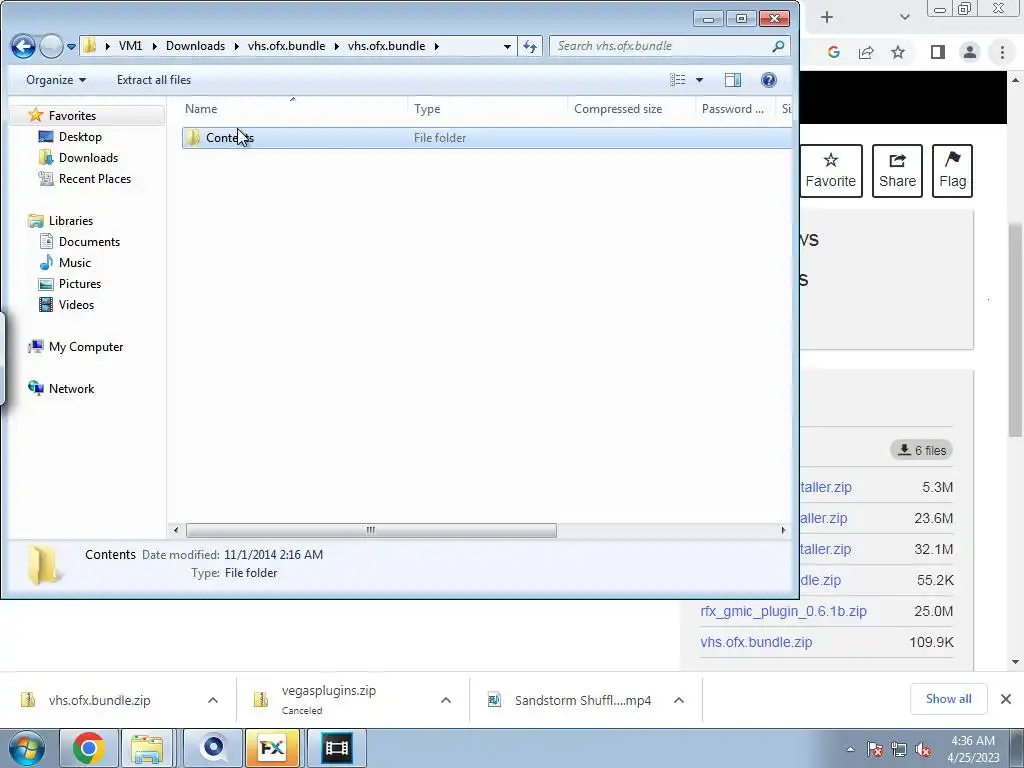
Task: Click horizontal scrollbar right arrow
Action: (783, 530)
